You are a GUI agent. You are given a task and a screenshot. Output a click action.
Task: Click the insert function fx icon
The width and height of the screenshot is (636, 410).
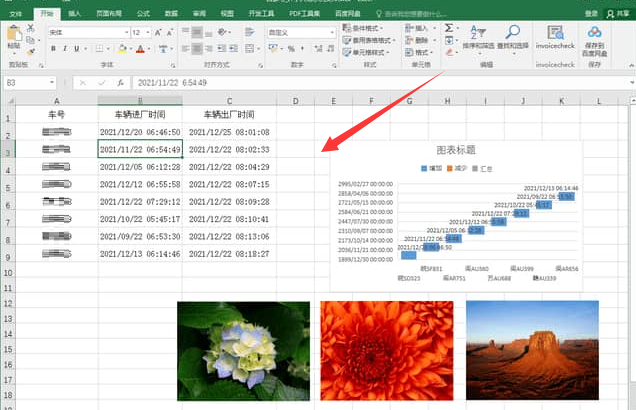(x=119, y=83)
